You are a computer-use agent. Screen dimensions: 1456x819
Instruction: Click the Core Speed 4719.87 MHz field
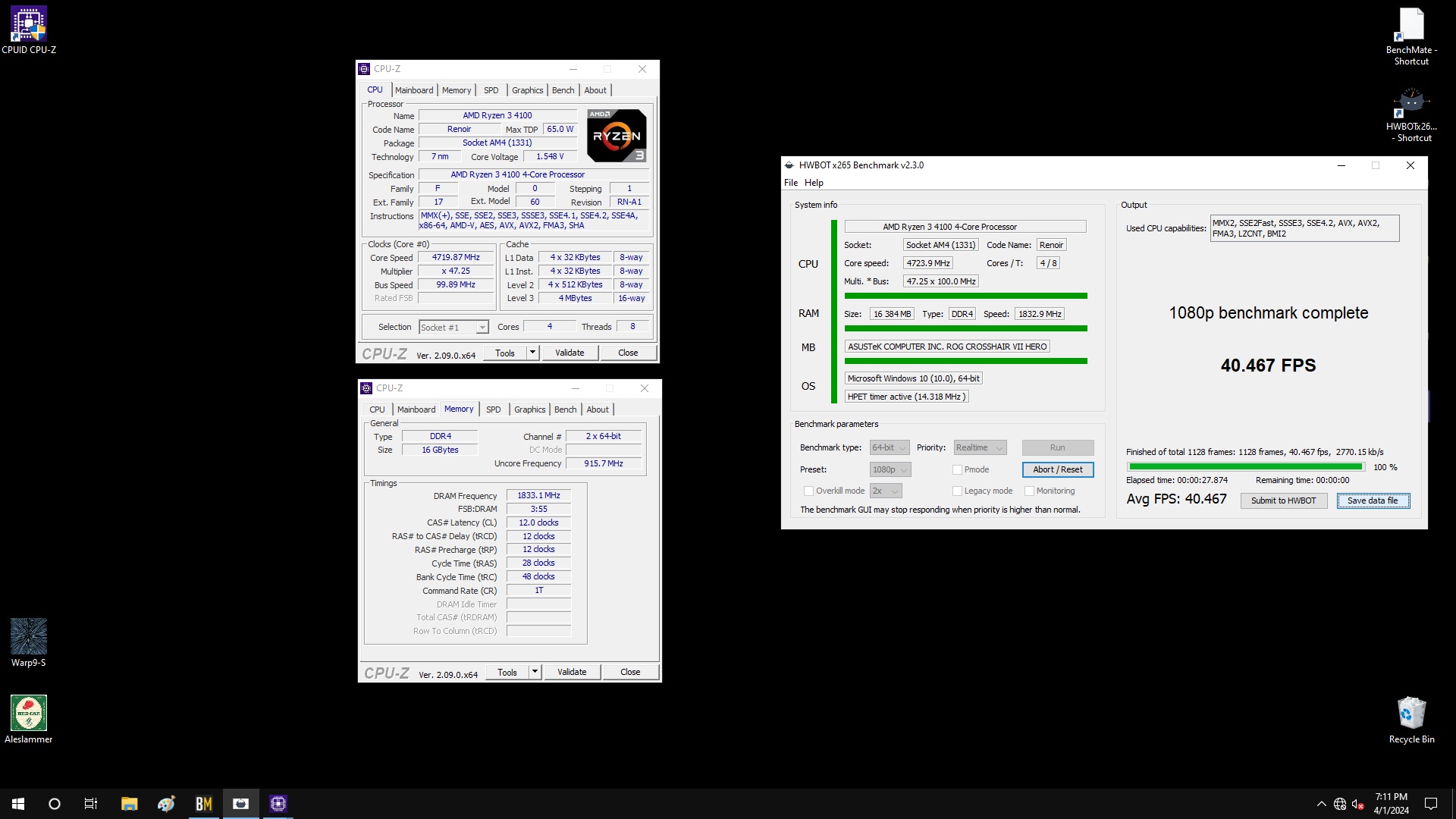[x=456, y=258]
